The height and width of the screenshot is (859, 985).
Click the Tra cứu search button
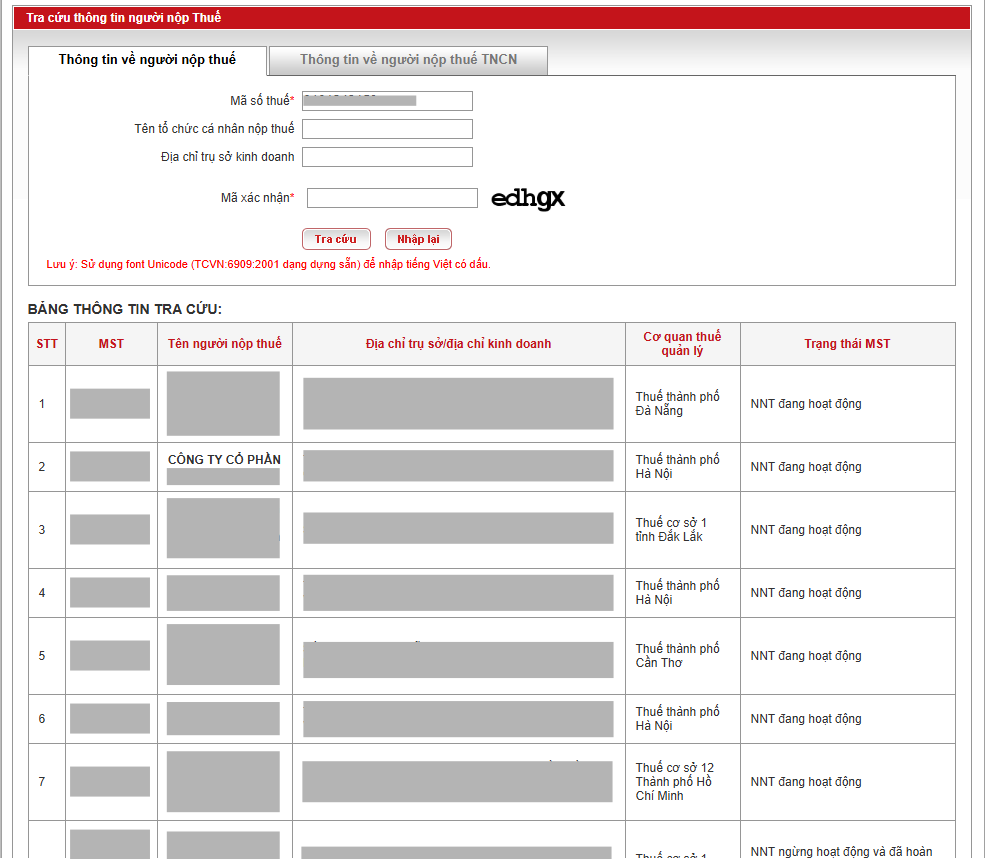tap(336, 239)
